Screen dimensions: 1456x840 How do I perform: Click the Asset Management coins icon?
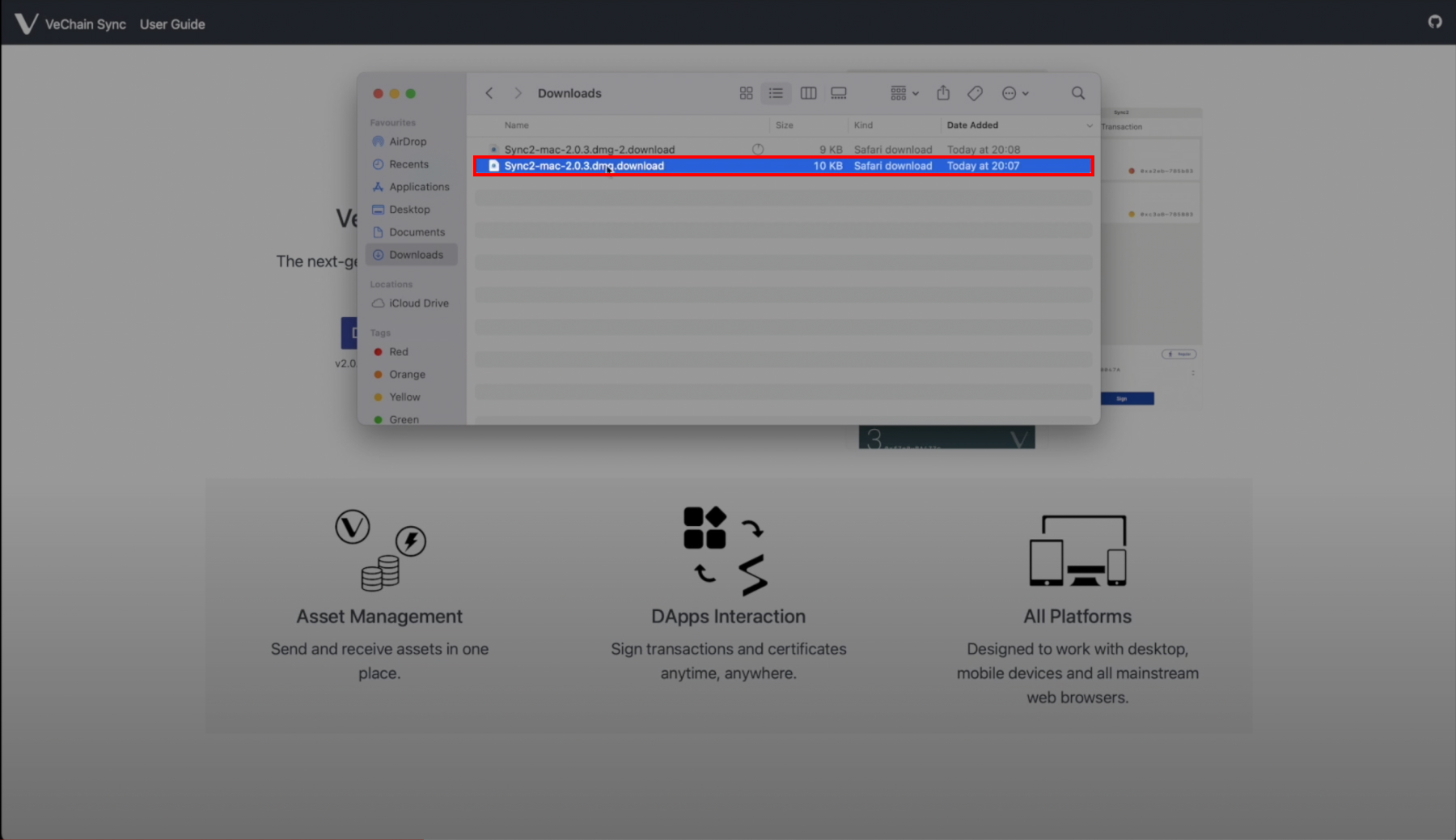[380, 550]
